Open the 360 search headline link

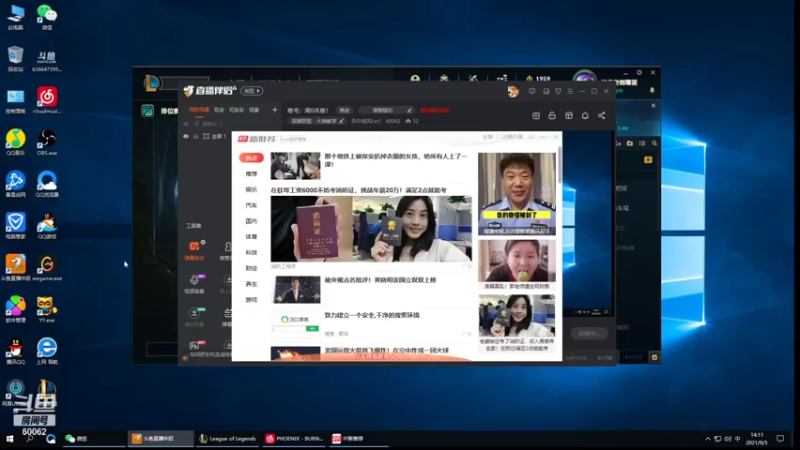tap(372, 315)
